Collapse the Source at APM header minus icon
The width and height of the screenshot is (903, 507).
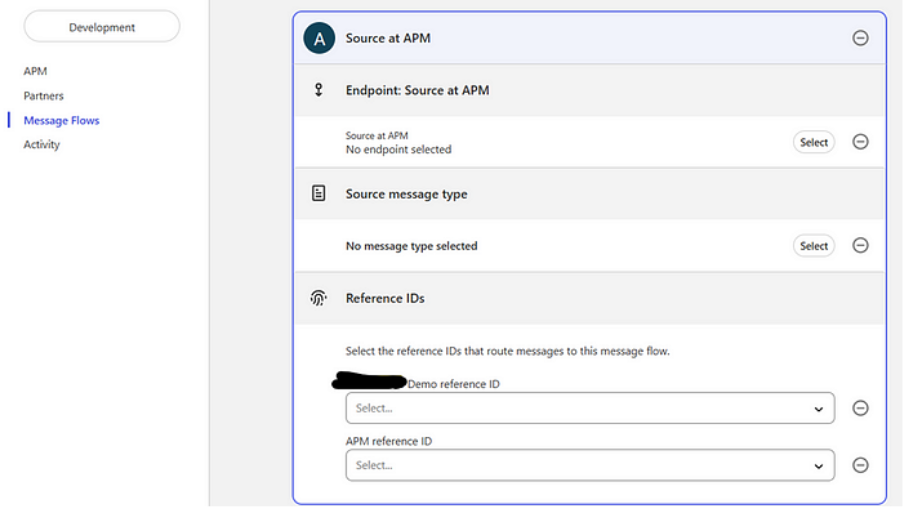pyautogui.click(x=860, y=38)
